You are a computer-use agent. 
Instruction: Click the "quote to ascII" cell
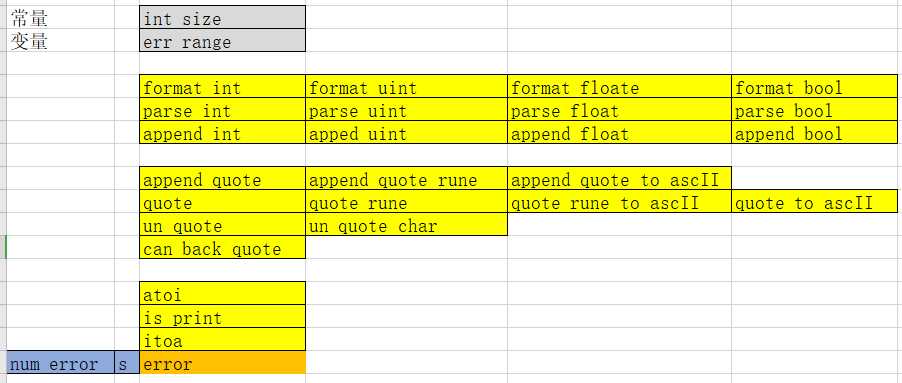[815, 201]
